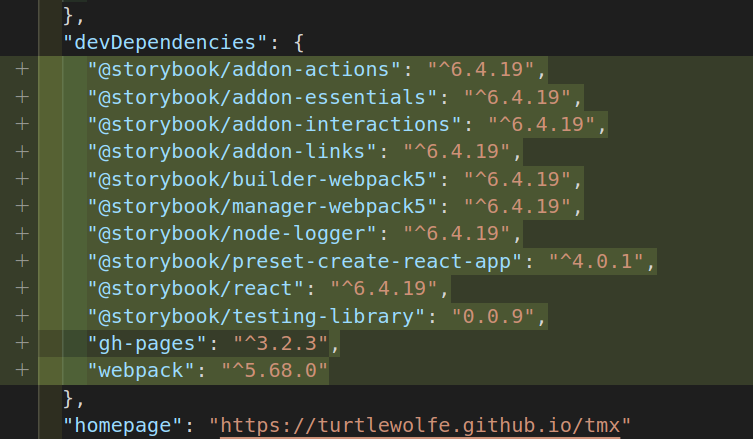Click the plus marker beside webpack line
Screen dimensions: 753x439
point(22,371)
